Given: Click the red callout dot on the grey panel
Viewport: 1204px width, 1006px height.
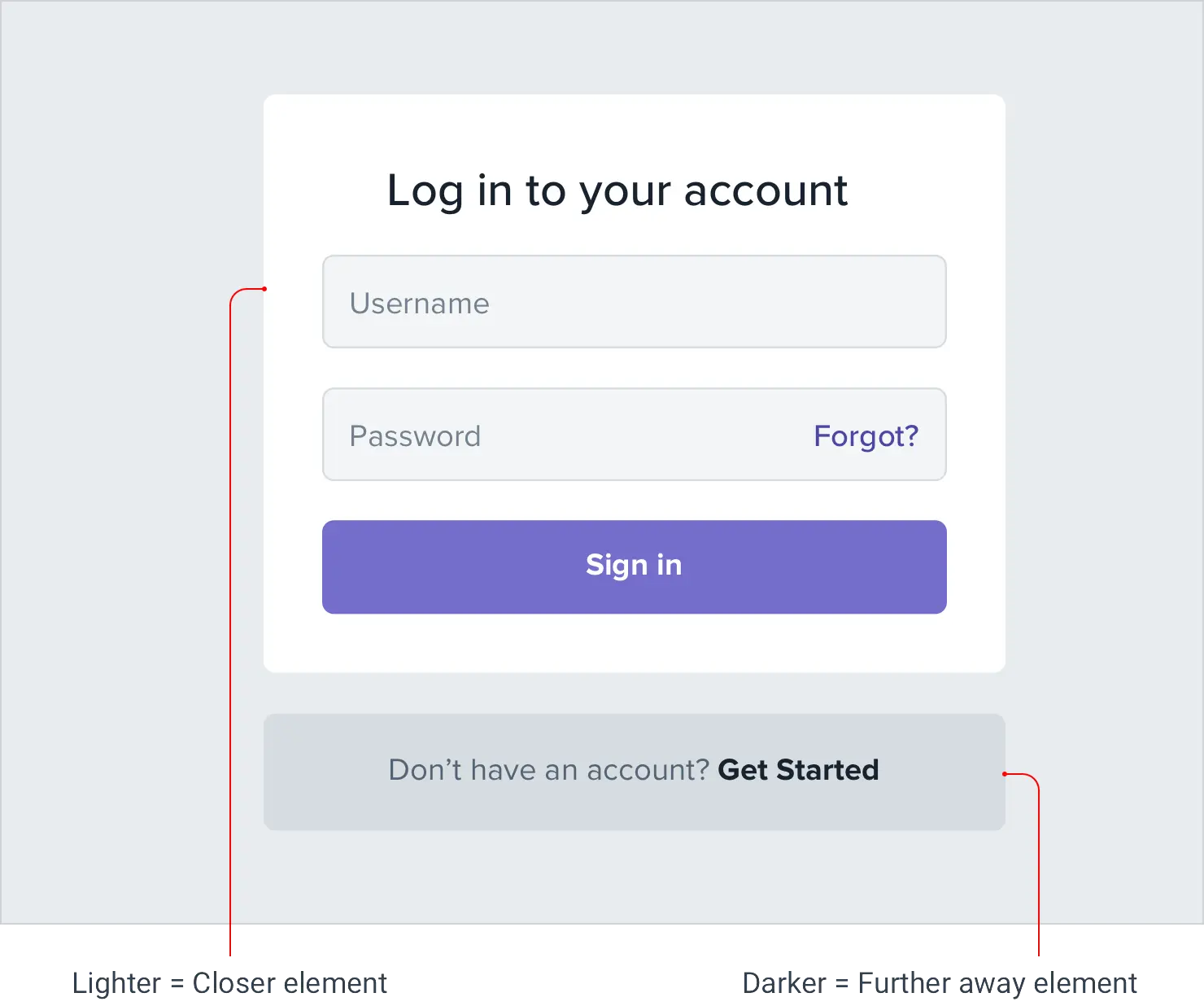Looking at the screenshot, I should [1005, 774].
